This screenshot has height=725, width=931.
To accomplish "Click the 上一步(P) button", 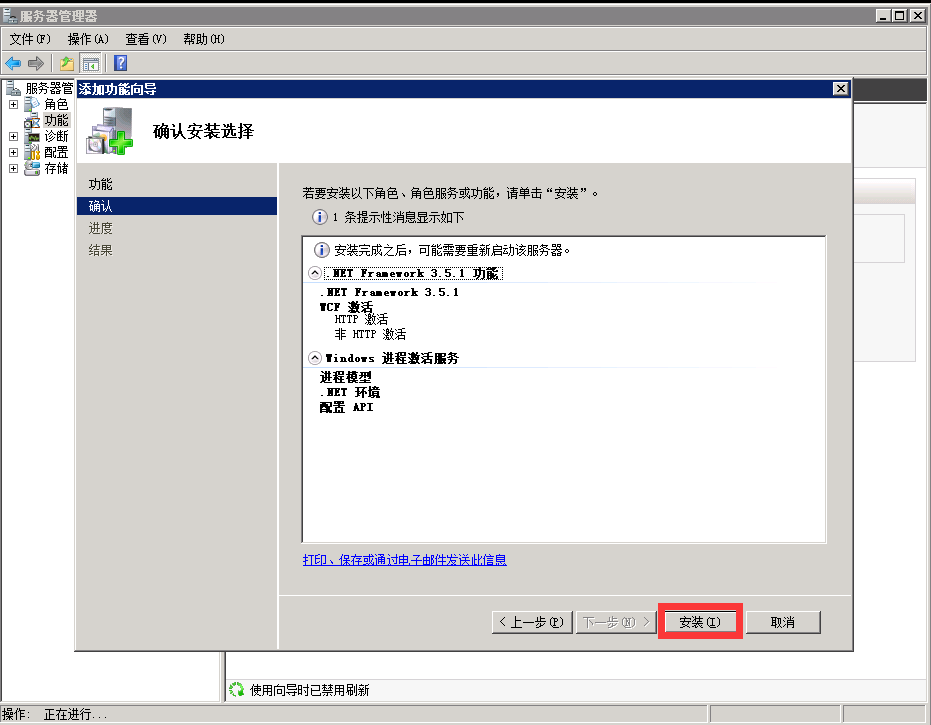I will click(x=530, y=622).
